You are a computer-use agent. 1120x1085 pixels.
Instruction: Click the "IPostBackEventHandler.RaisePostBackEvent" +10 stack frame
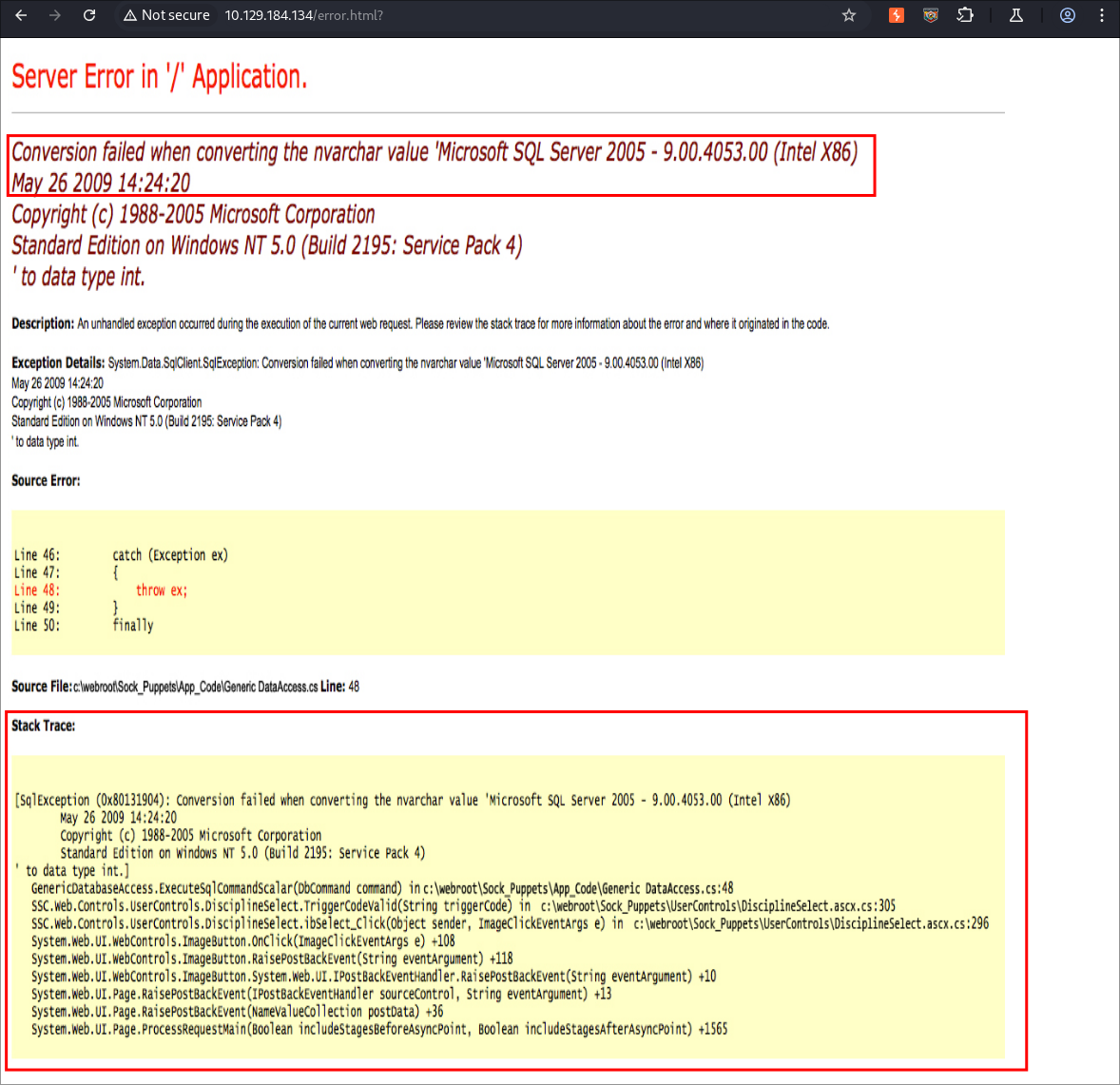pyautogui.click(x=374, y=977)
